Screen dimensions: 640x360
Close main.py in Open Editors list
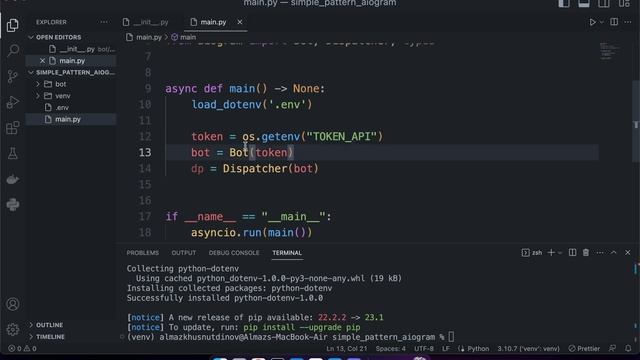(x=42, y=61)
